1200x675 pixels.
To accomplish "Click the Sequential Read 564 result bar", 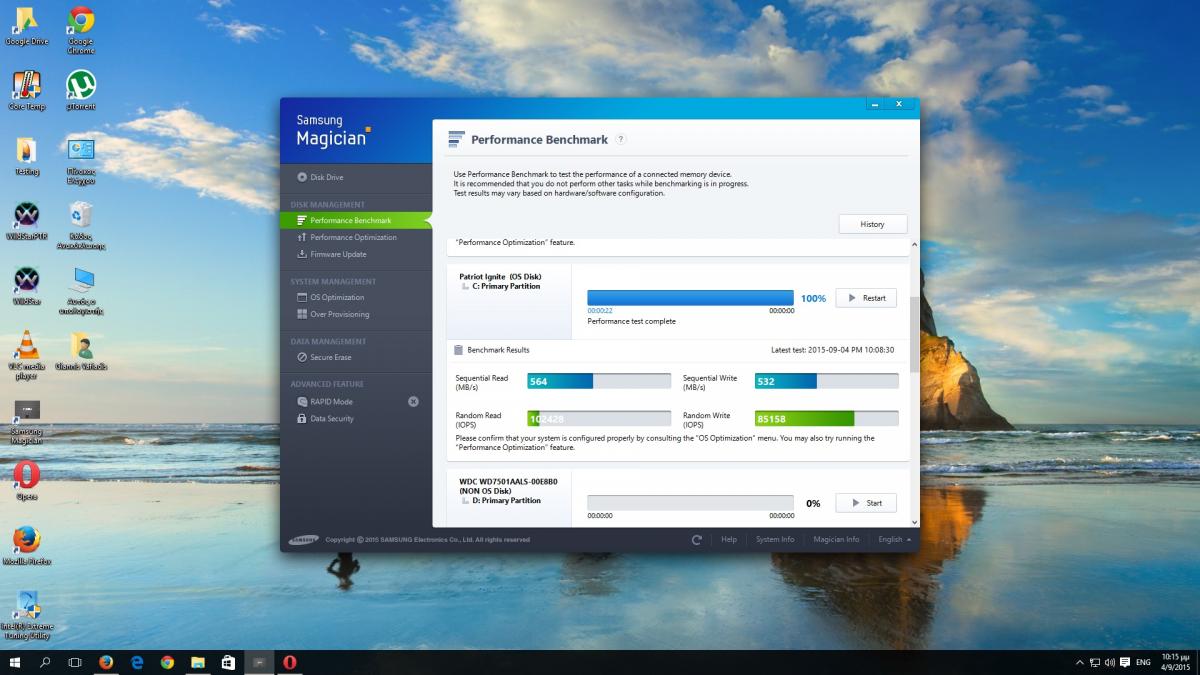I will tap(599, 381).
